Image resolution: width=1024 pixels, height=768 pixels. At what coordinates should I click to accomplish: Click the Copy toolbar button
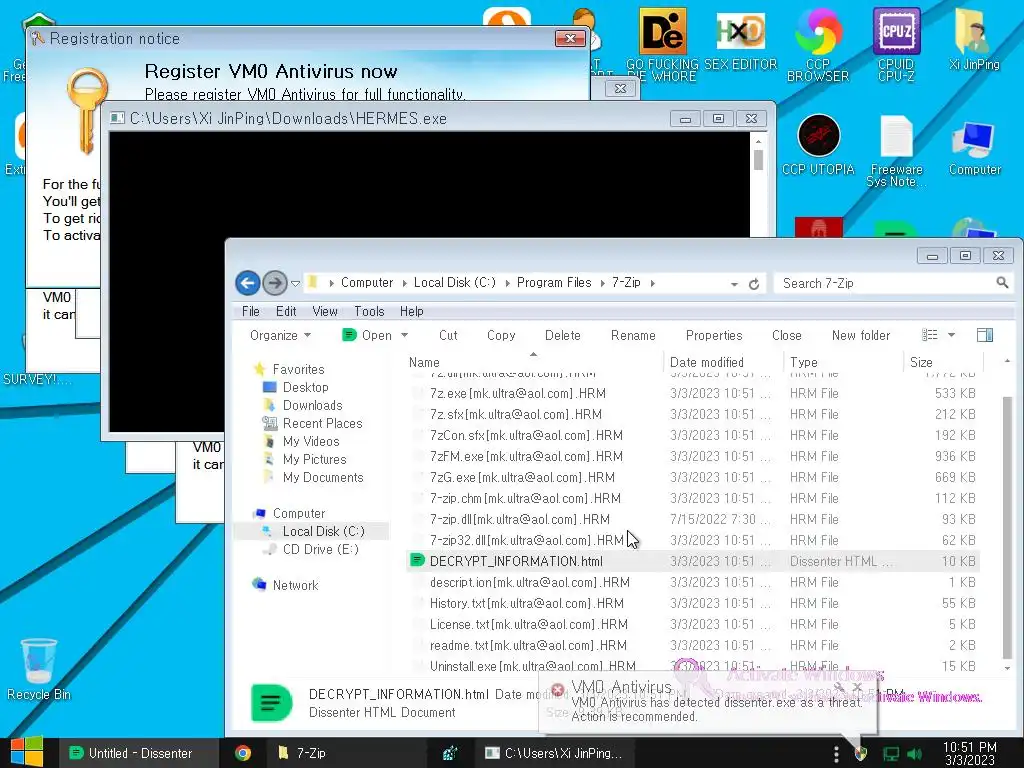point(501,335)
